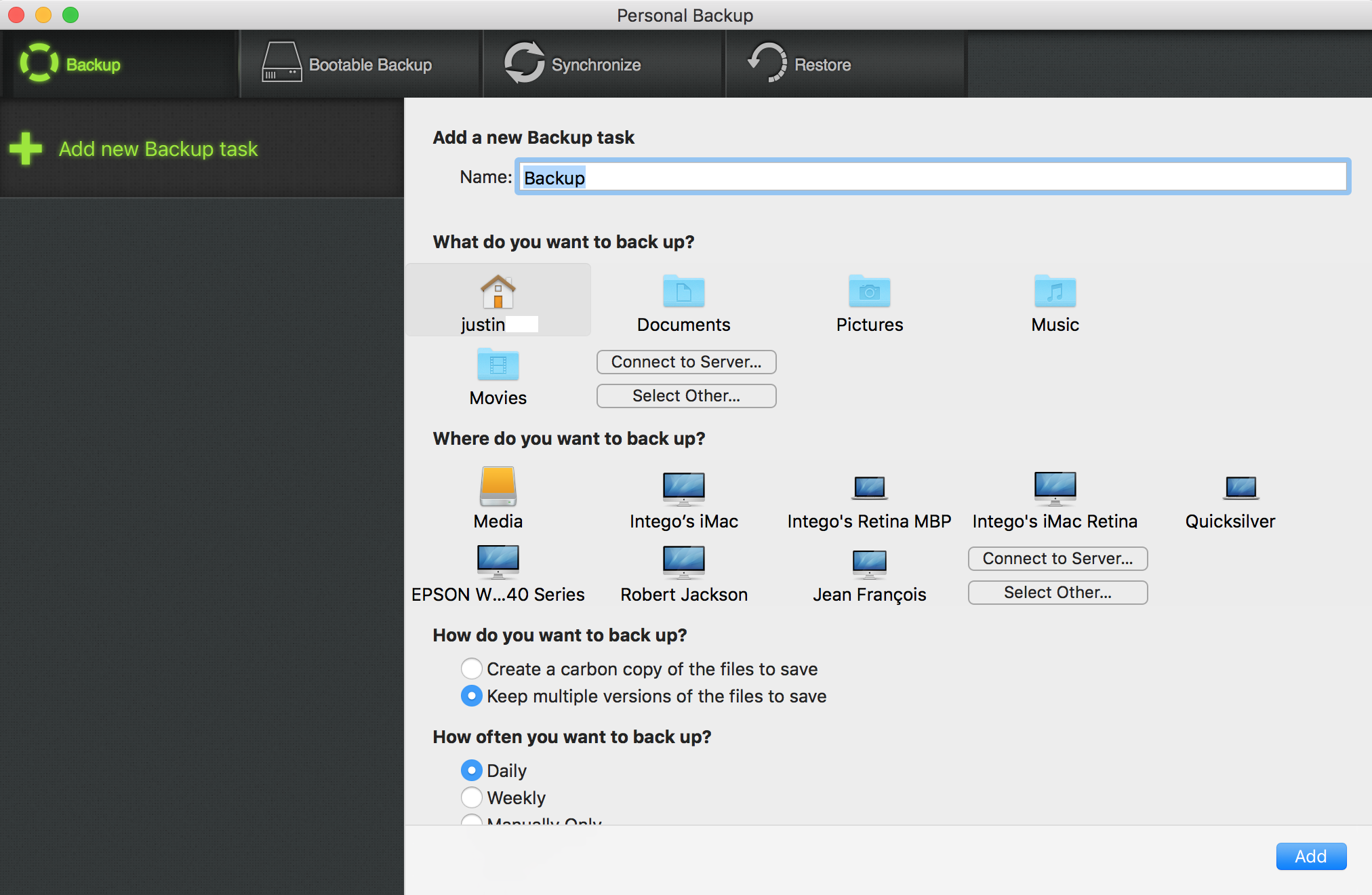Viewport: 1372px width, 895px height.
Task: Click the green plus icon
Action: [x=26, y=148]
